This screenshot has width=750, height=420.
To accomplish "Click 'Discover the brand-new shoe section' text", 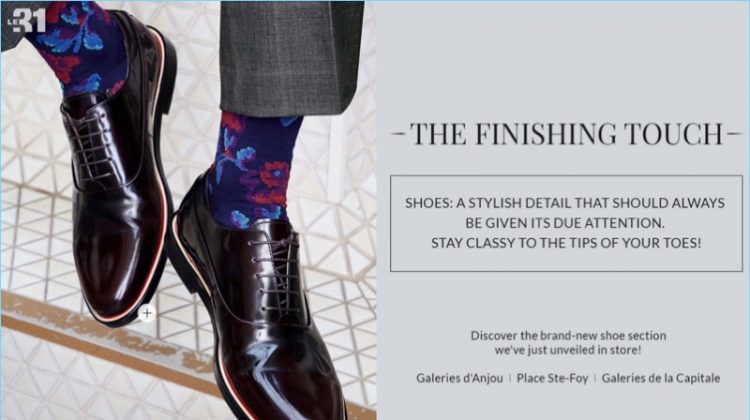I will [x=568, y=335].
